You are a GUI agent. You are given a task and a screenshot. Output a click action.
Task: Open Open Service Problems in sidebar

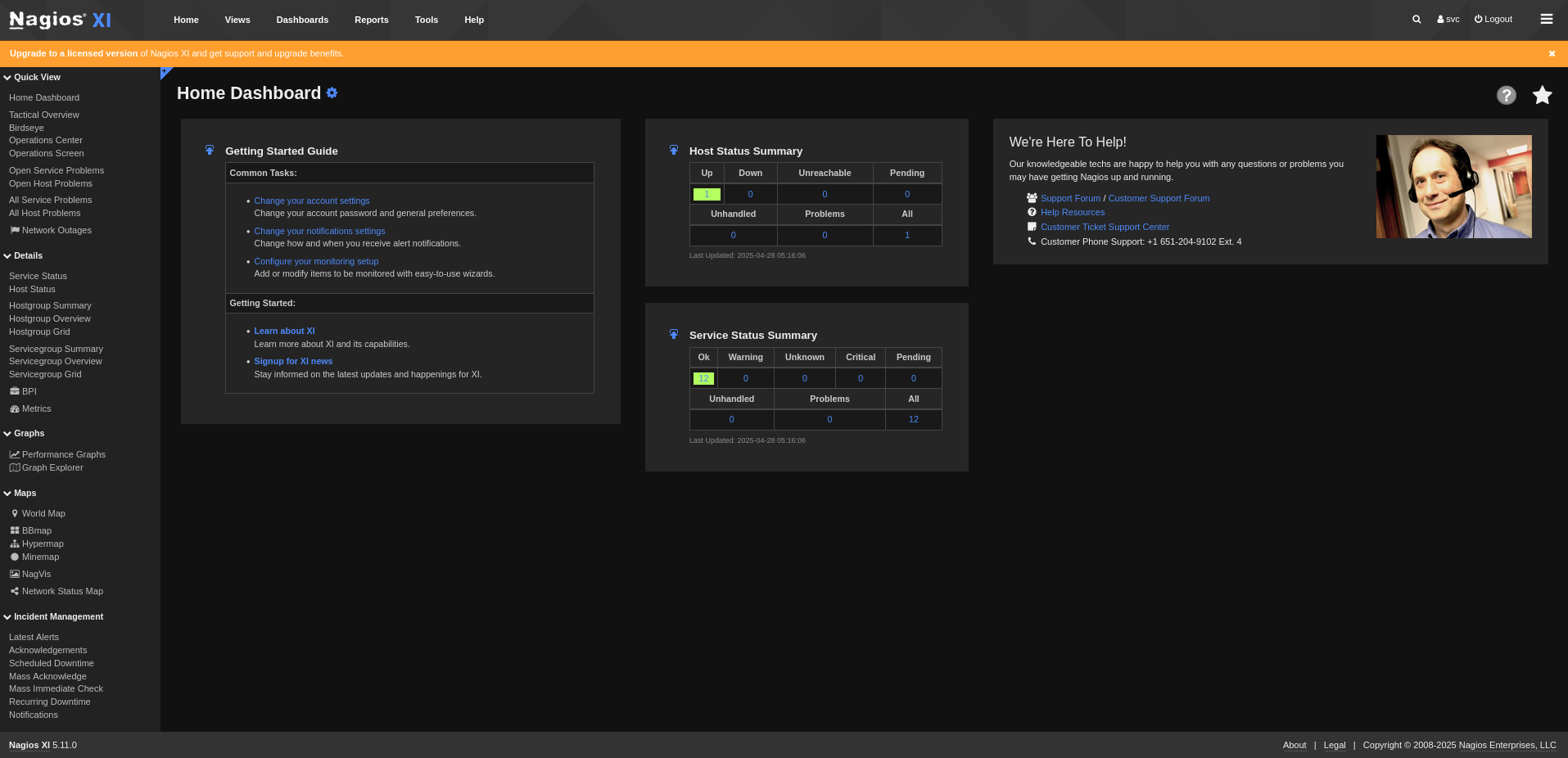(56, 170)
